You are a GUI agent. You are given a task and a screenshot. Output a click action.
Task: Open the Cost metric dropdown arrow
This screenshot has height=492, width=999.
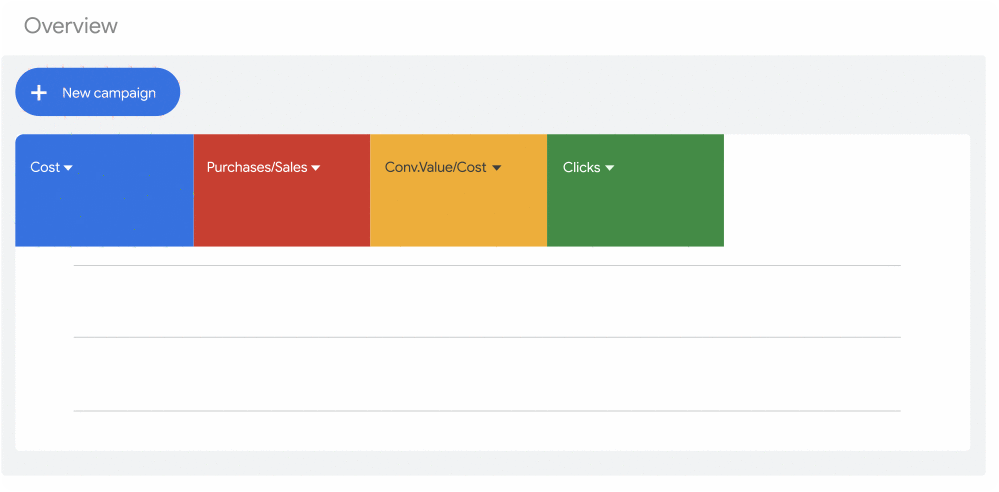pos(69,168)
